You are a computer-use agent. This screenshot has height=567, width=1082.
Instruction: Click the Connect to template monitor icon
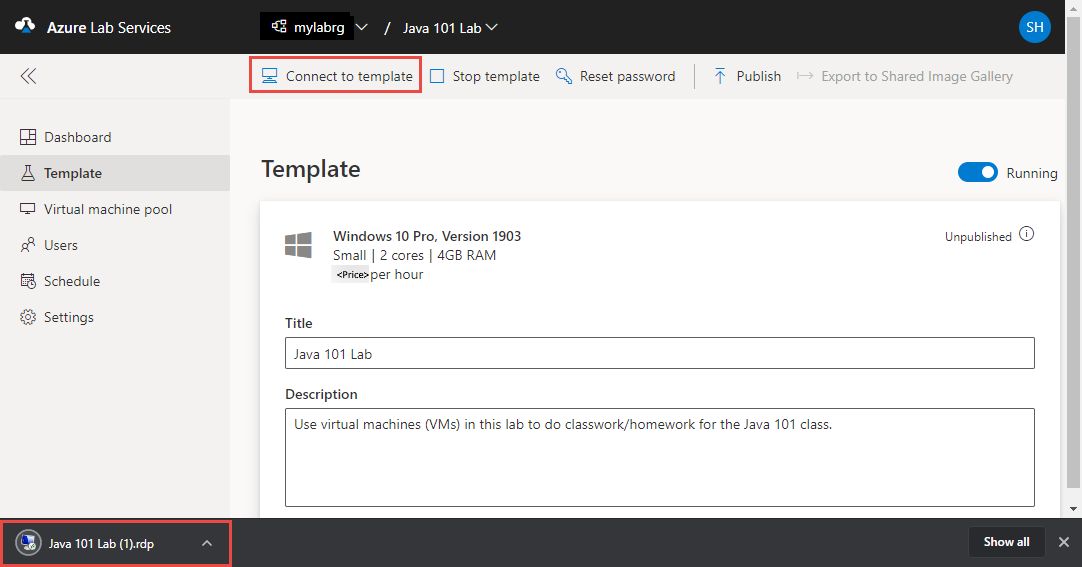click(x=269, y=76)
